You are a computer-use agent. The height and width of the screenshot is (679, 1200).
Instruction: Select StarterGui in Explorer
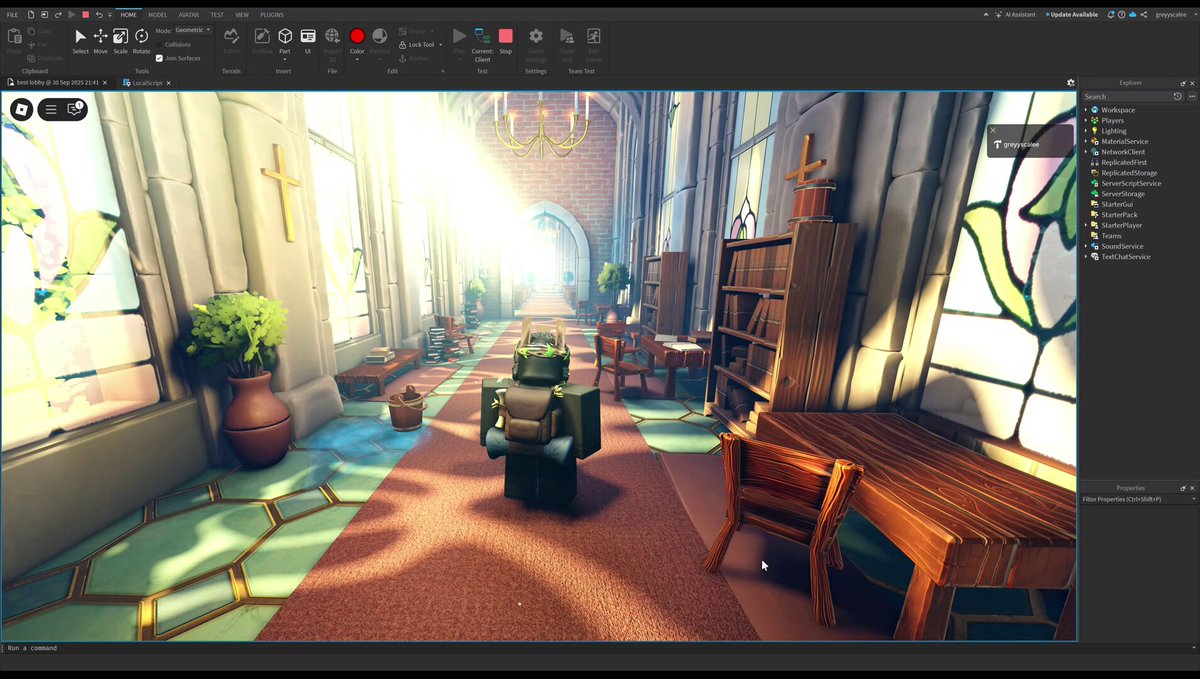tap(1117, 204)
